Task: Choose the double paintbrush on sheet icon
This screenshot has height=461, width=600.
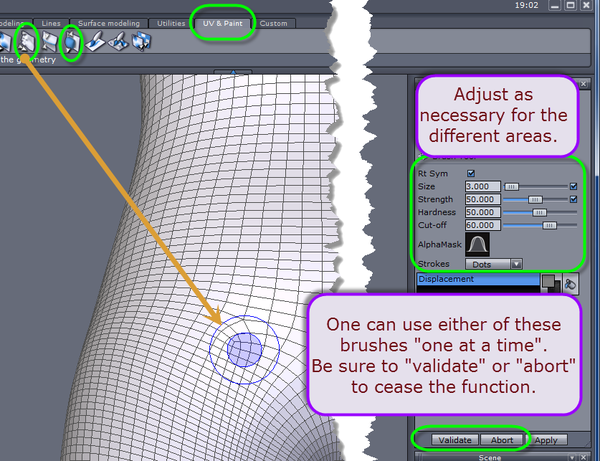Action: [118, 42]
